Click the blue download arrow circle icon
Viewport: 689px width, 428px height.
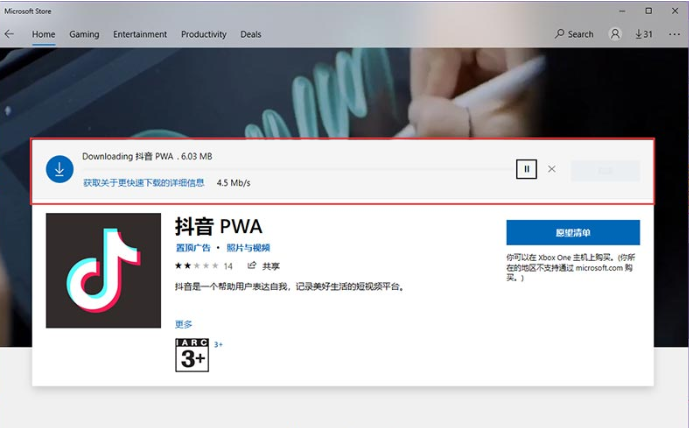tap(60, 170)
